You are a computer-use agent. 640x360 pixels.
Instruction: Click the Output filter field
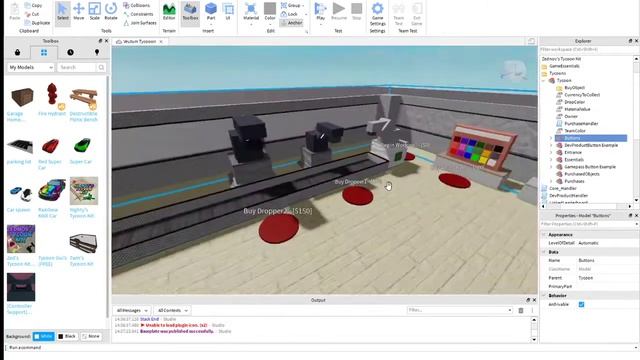[x=460, y=310]
